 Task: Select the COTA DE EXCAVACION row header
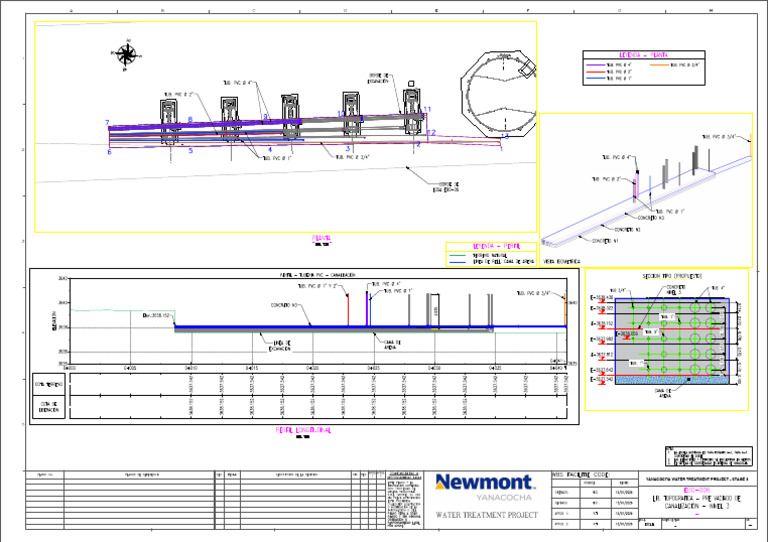[x=49, y=407]
